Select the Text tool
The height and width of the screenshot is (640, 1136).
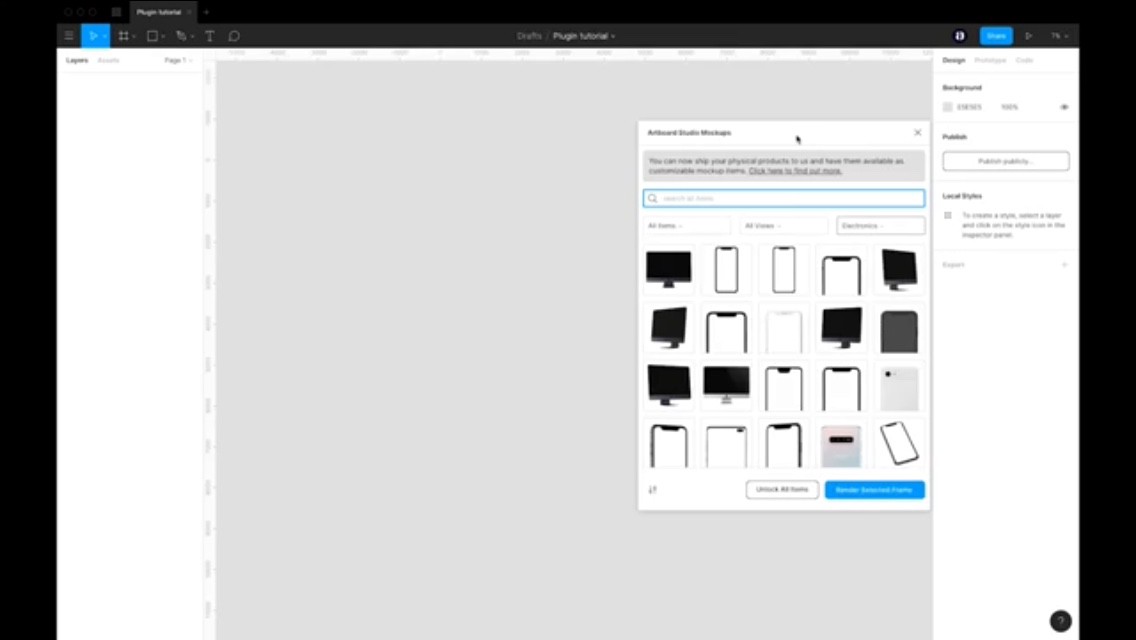click(209, 35)
